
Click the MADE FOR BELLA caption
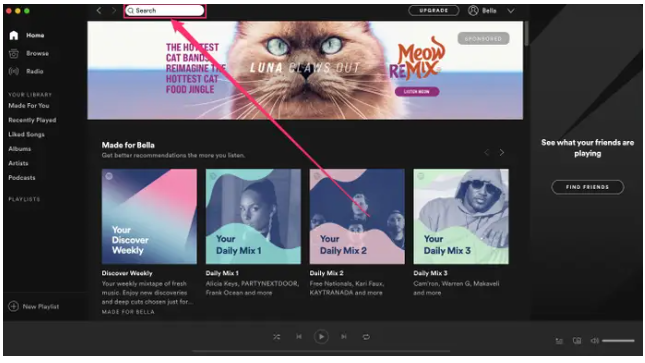tap(128, 312)
